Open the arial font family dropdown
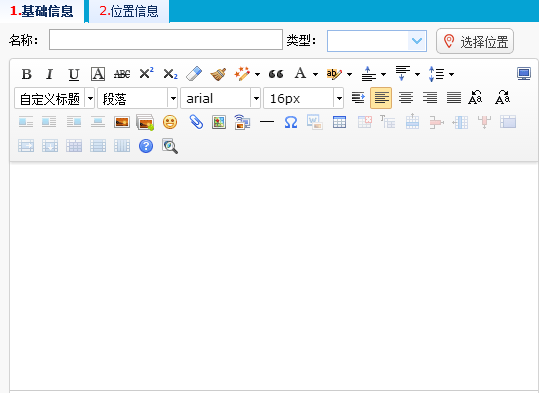The width and height of the screenshot is (539, 393). pos(256,98)
